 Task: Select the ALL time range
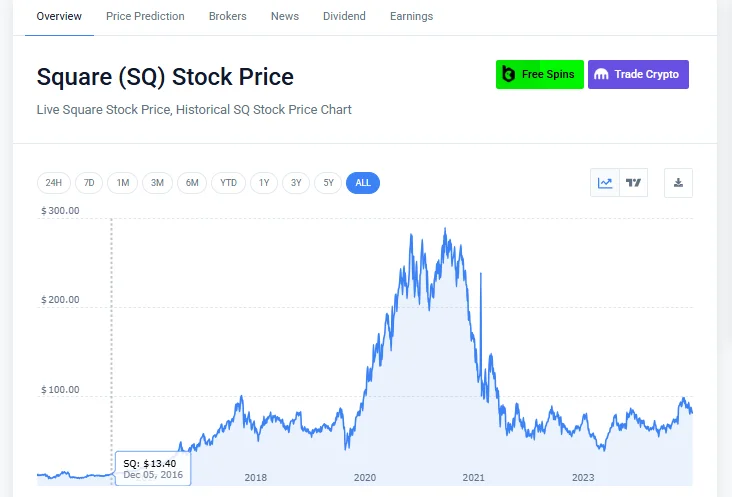pos(363,183)
